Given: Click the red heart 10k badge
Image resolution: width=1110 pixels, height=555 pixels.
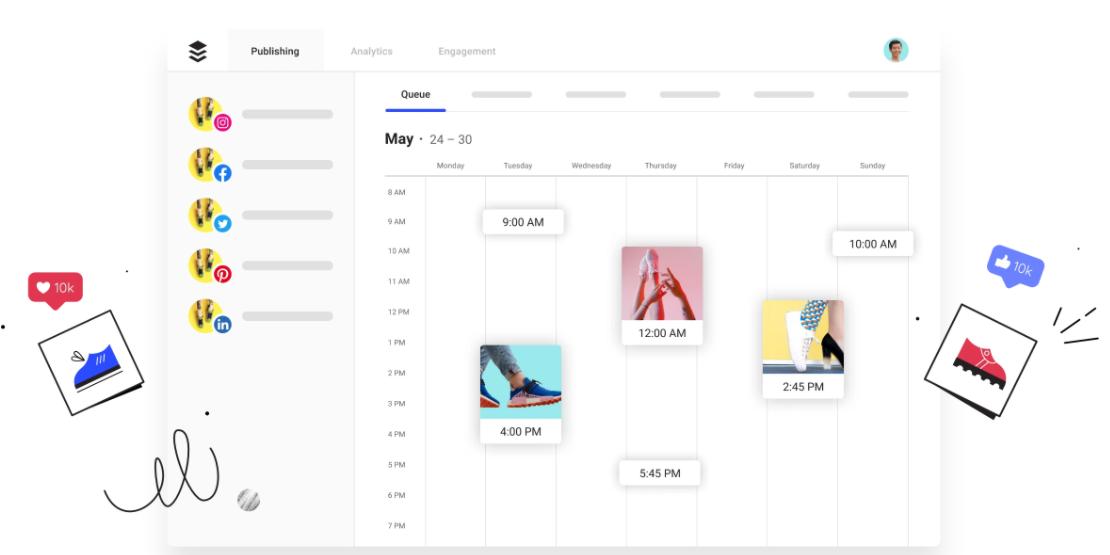Looking at the screenshot, I should (x=55, y=288).
